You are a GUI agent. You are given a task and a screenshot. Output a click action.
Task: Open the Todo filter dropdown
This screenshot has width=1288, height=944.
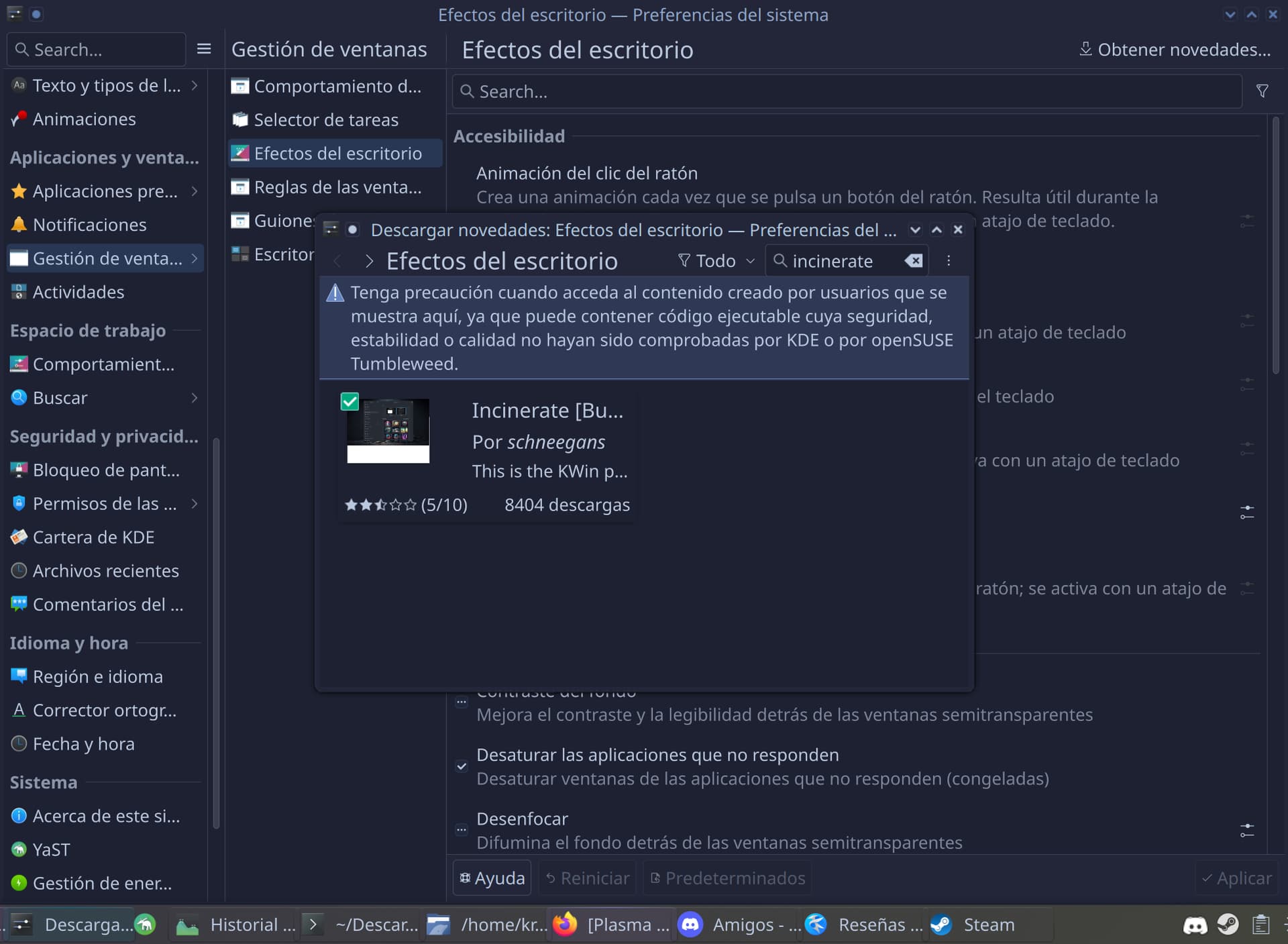click(716, 261)
